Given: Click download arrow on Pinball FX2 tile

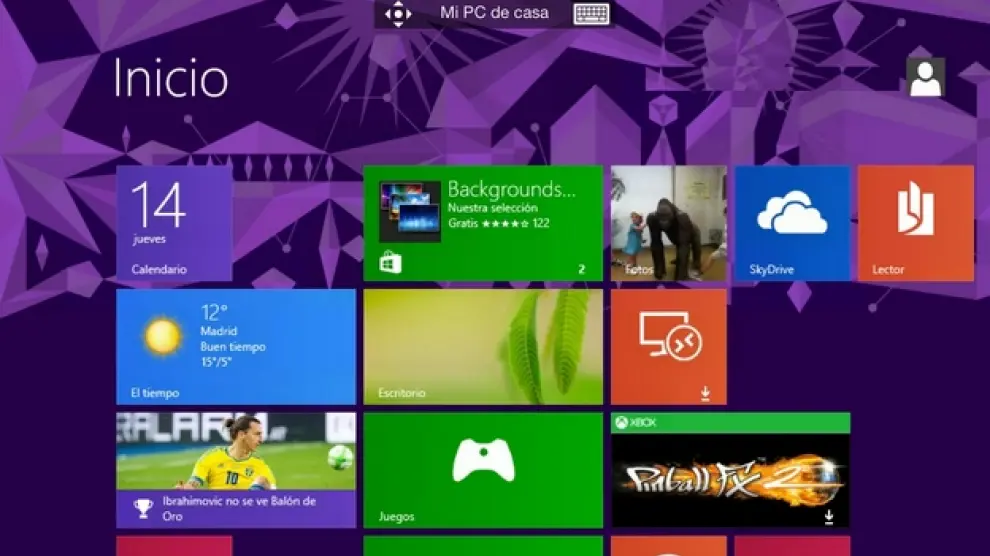Looking at the screenshot, I should click(x=829, y=517).
